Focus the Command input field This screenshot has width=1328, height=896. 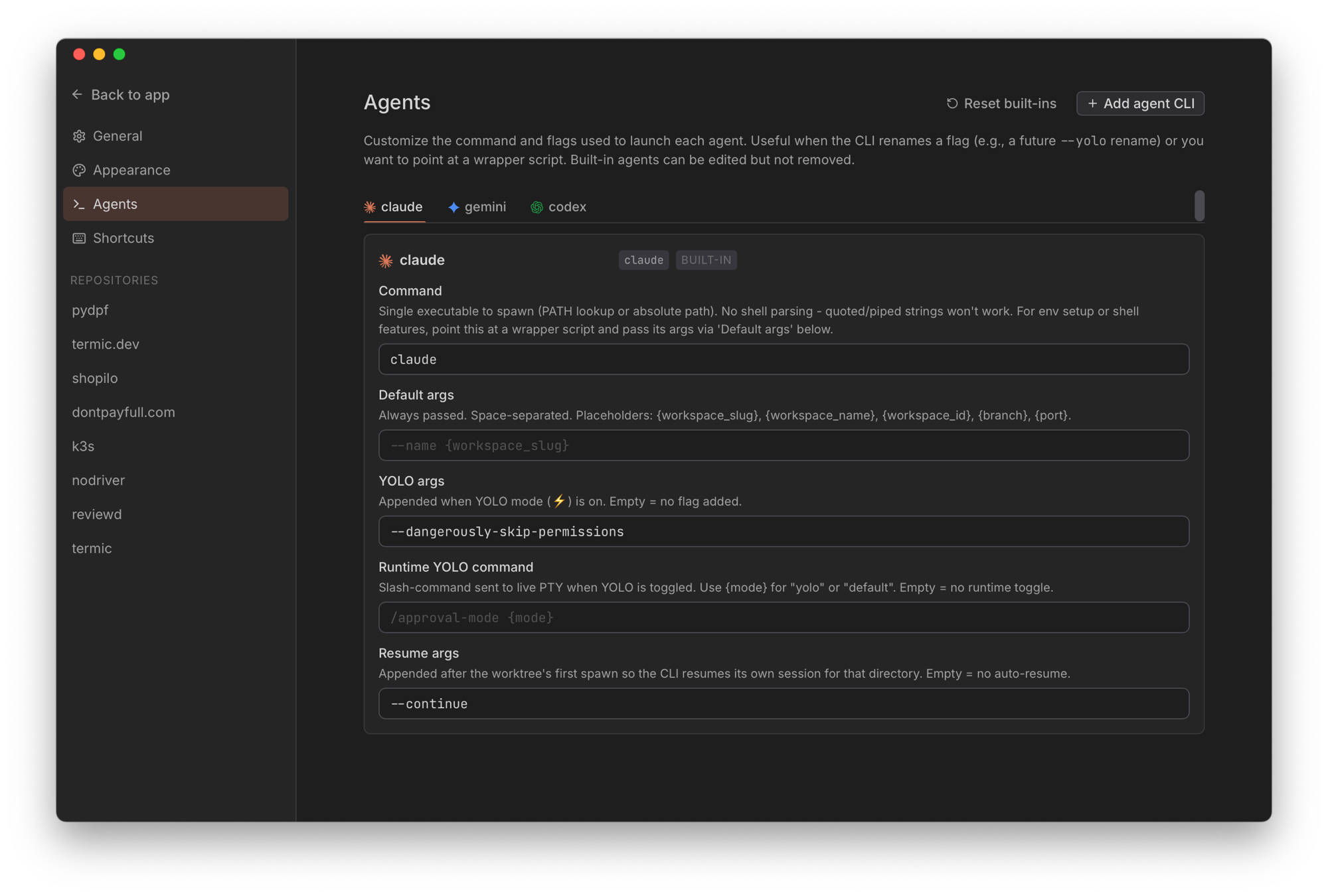tap(784, 359)
